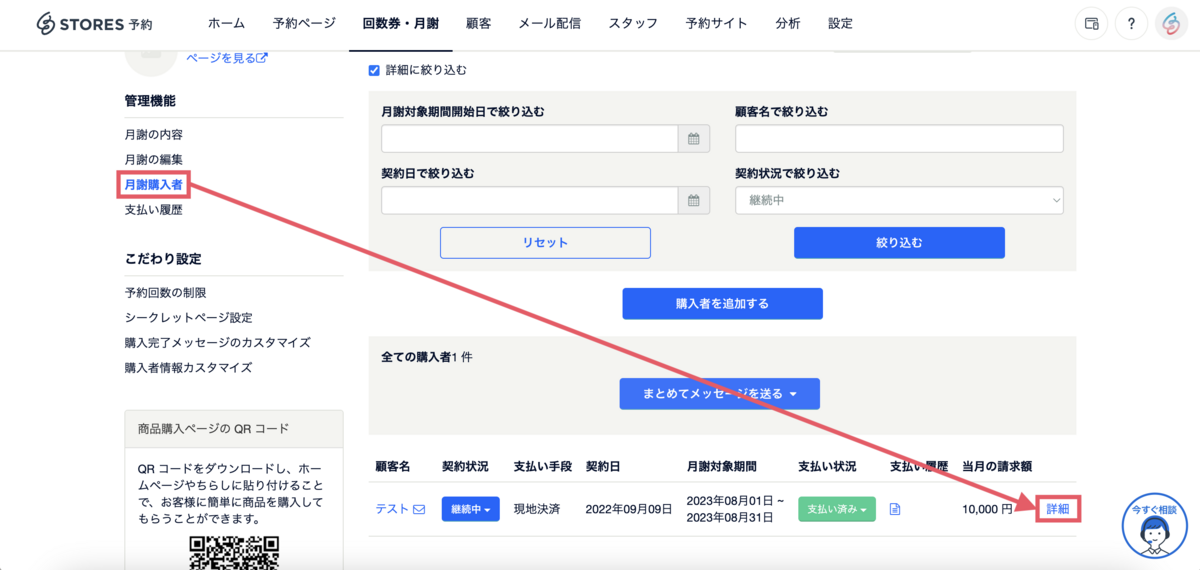Open the メール配信 menu
This screenshot has height=570, width=1200.
click(x=549, y=24)
